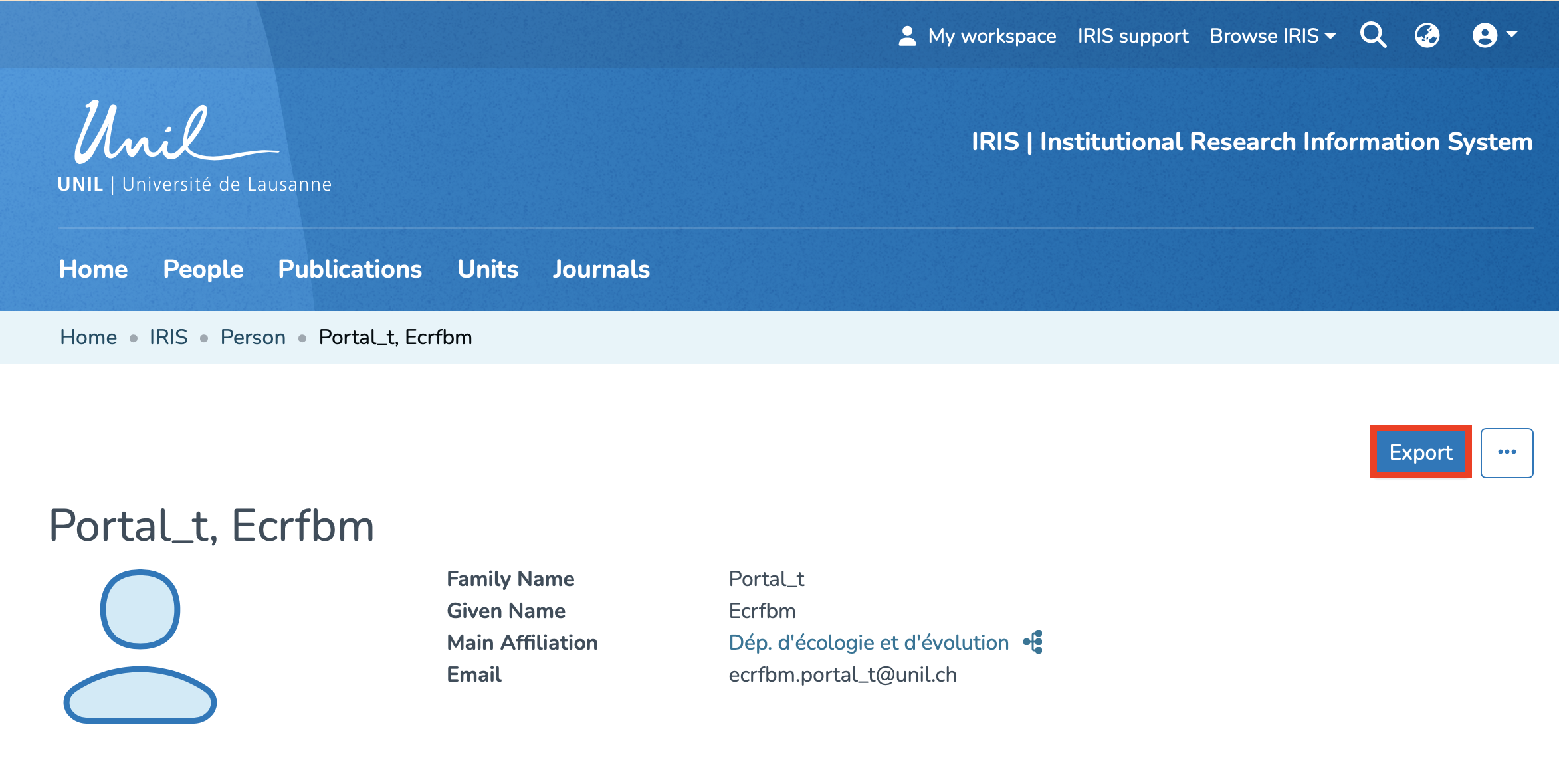Click the person icon next to My workspace
This screenshot has width=1559, height=784.
907,36
